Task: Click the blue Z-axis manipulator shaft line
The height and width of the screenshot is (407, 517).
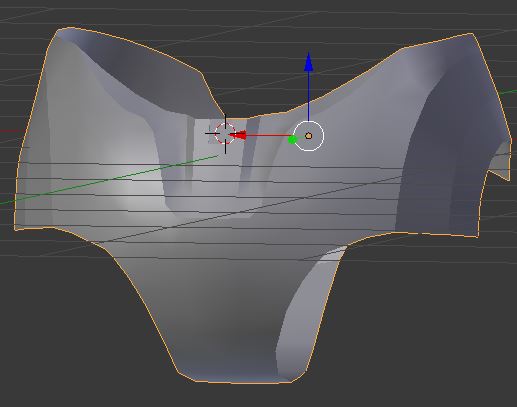Action: (309, 96)
